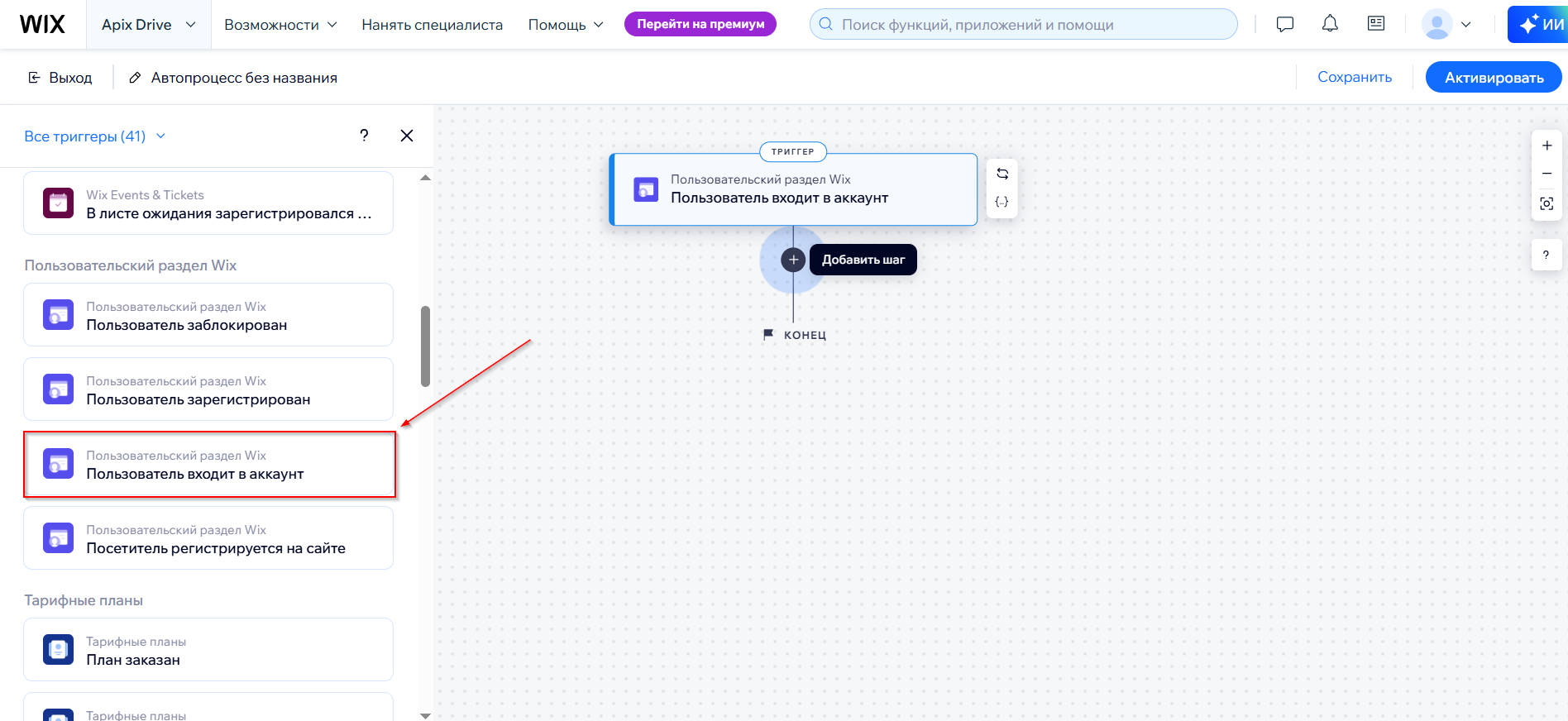This screenshot has width=1568, height=721.
Task: Click Добавить шаг tooltip button
Action: [863, 260]
